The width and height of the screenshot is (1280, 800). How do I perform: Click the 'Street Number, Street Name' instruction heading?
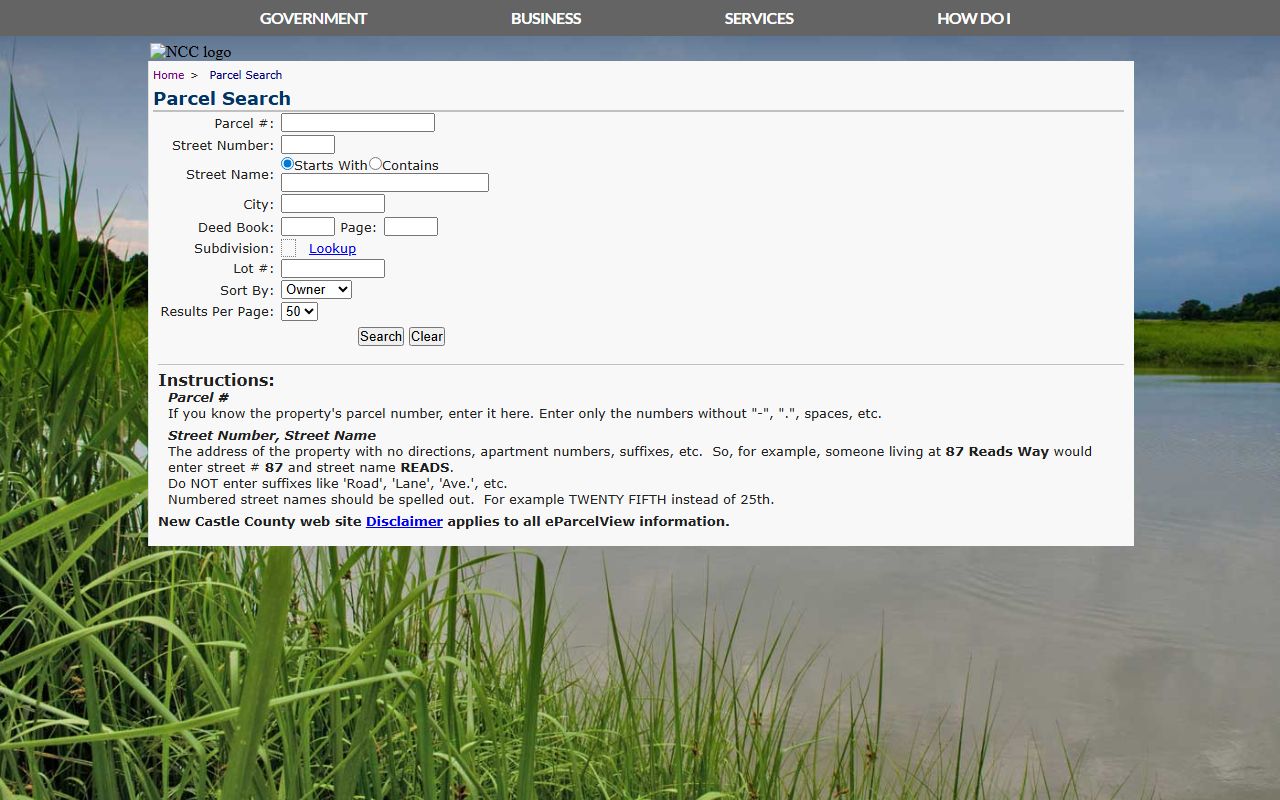click(x=272, y=435)
